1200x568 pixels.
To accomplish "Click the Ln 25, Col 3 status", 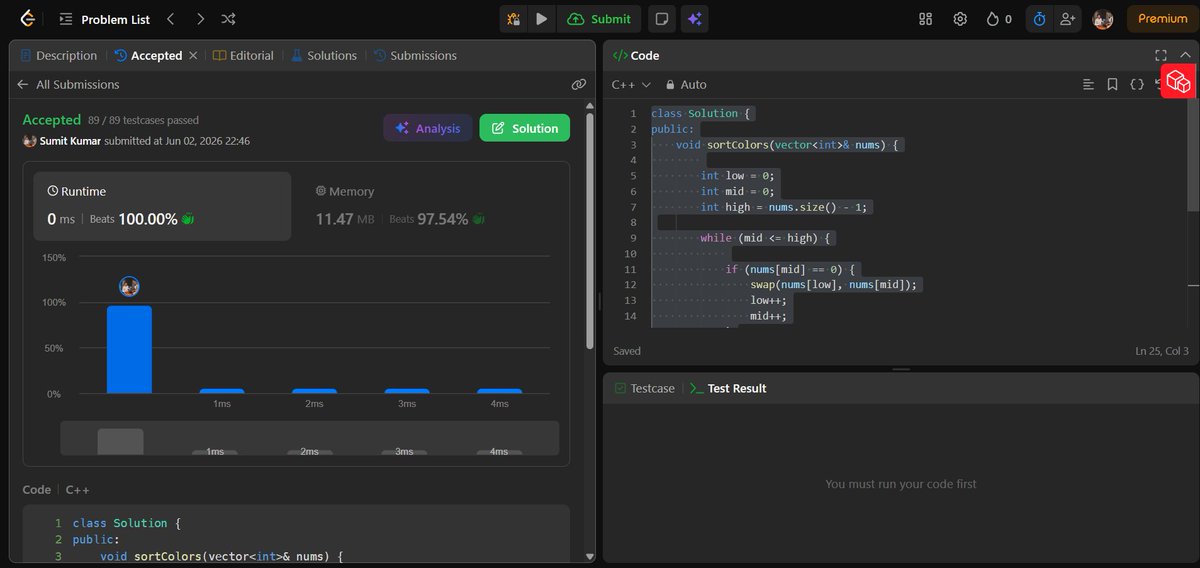I will pyautogui.click(x=1162, y=351).
